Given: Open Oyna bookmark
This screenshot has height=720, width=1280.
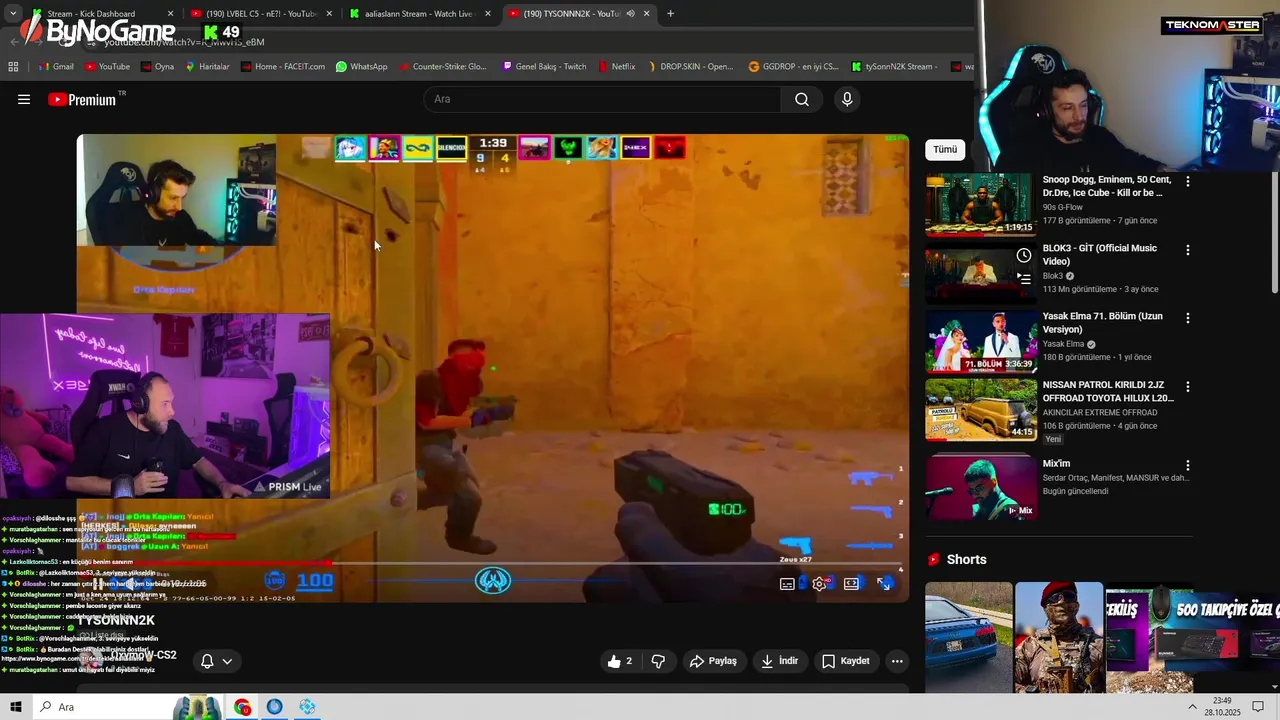Looking at the screenshot, I should click(157, 67).
